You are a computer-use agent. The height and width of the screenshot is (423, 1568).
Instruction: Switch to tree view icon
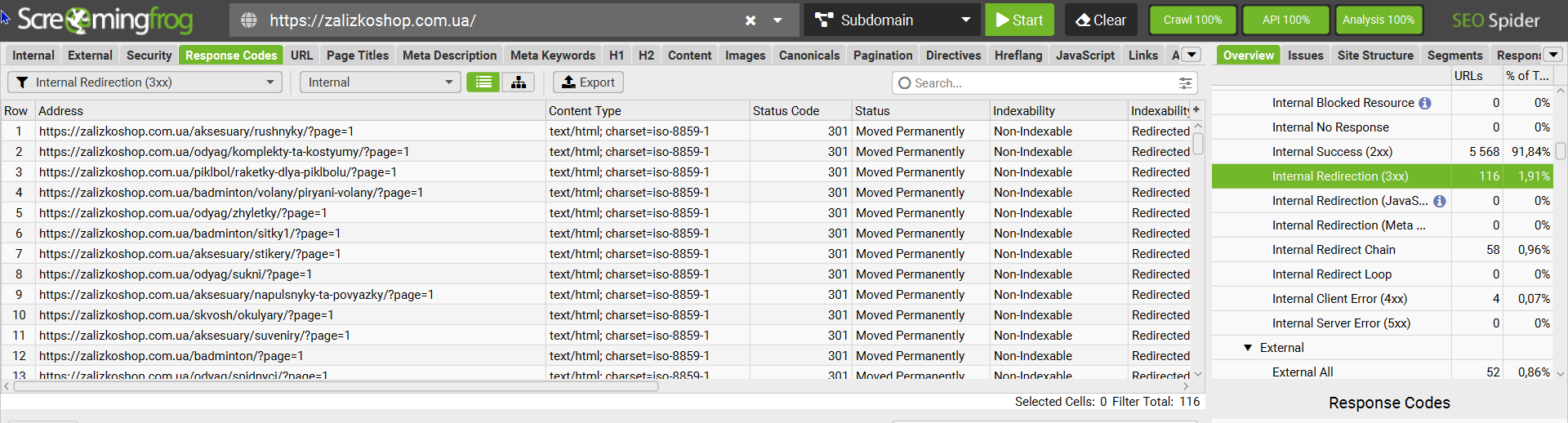518,82
